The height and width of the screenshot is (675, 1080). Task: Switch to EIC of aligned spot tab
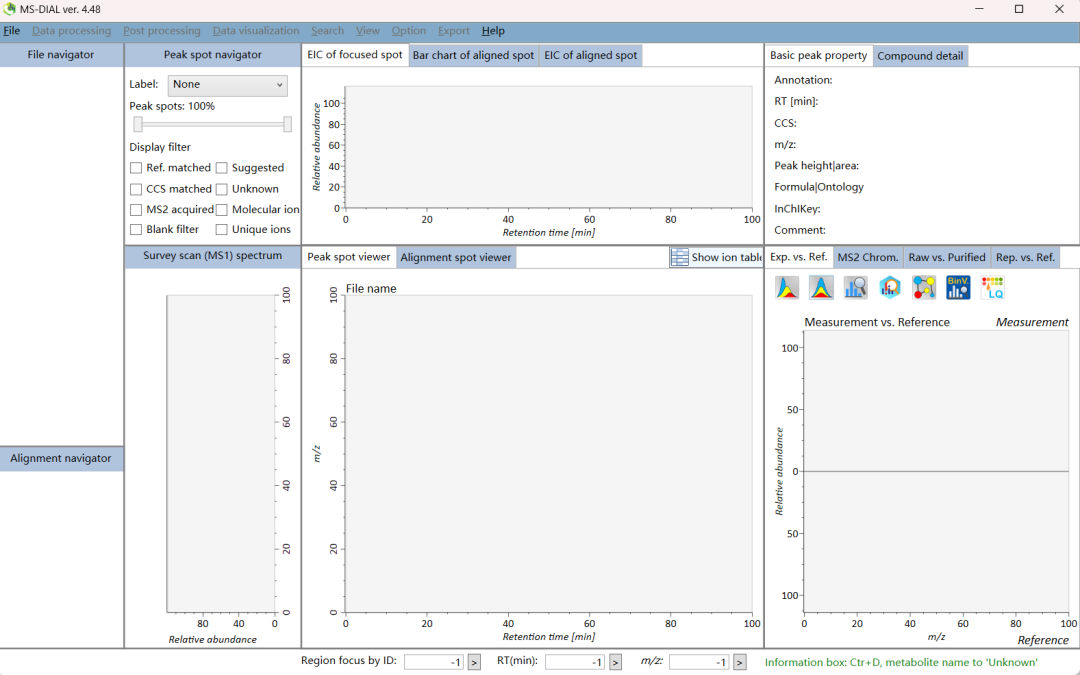590,56
